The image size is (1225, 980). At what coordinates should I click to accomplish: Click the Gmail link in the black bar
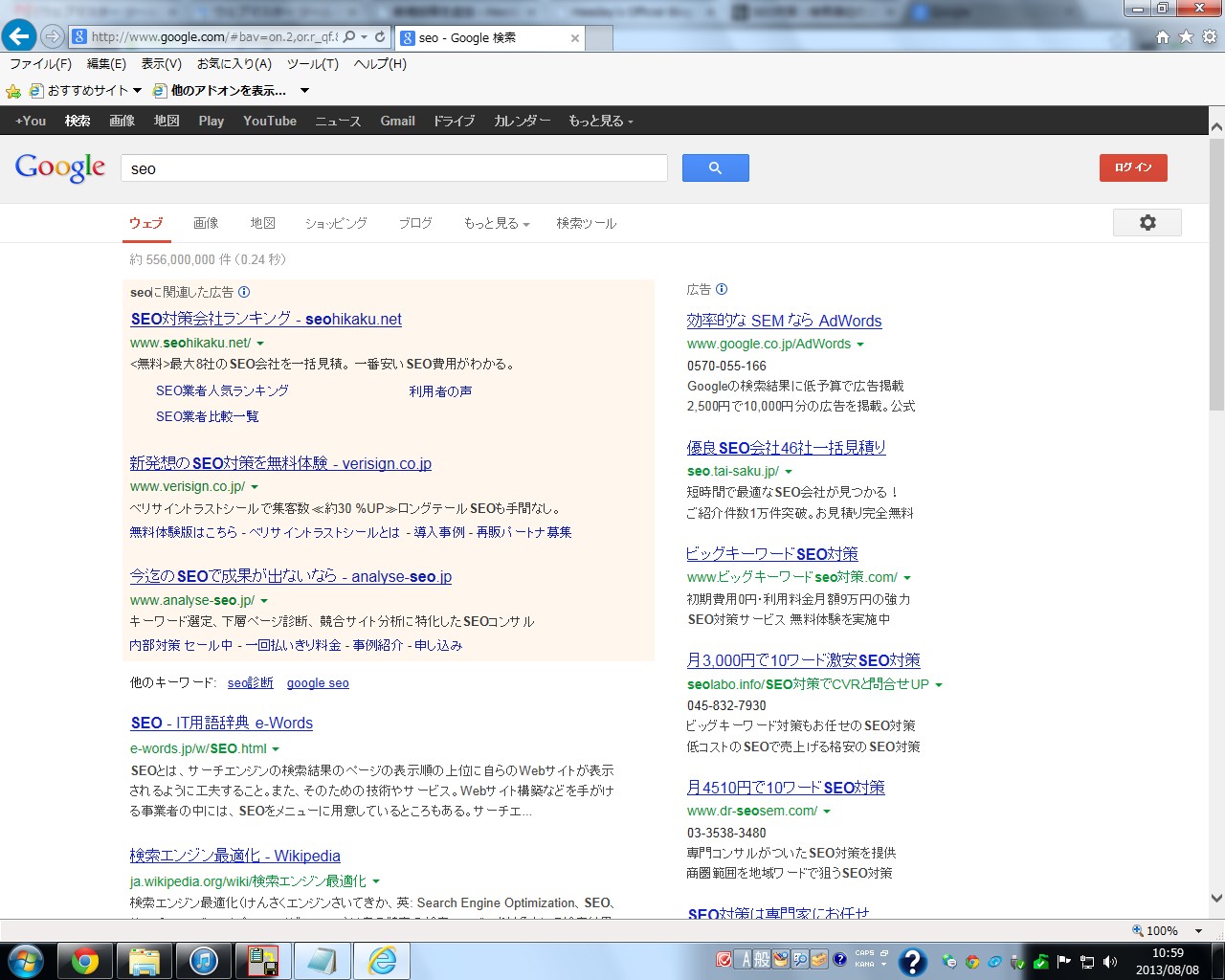[x=397, y=121]
